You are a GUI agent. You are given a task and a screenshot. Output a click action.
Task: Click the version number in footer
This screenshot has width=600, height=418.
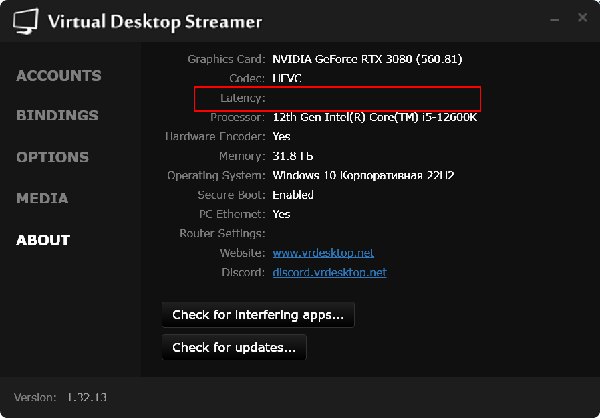click(x=87, y=397)
